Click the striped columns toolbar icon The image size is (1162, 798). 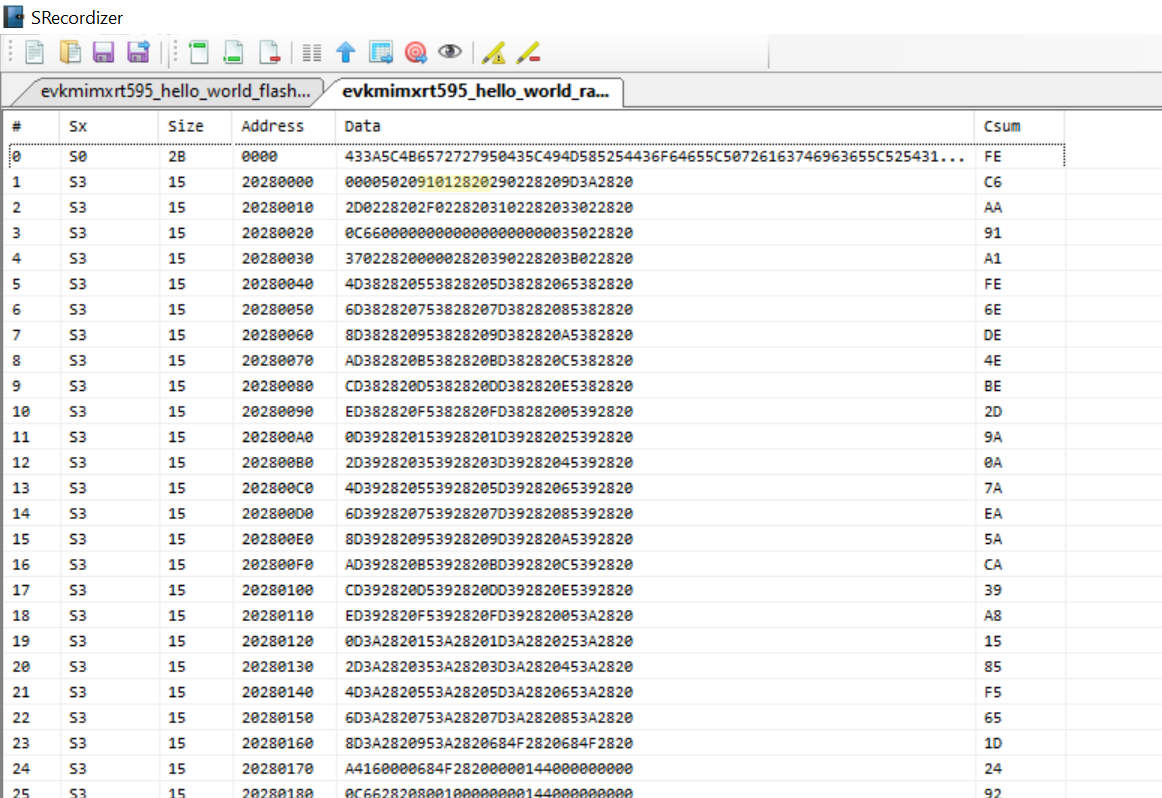tap(312, 53)
